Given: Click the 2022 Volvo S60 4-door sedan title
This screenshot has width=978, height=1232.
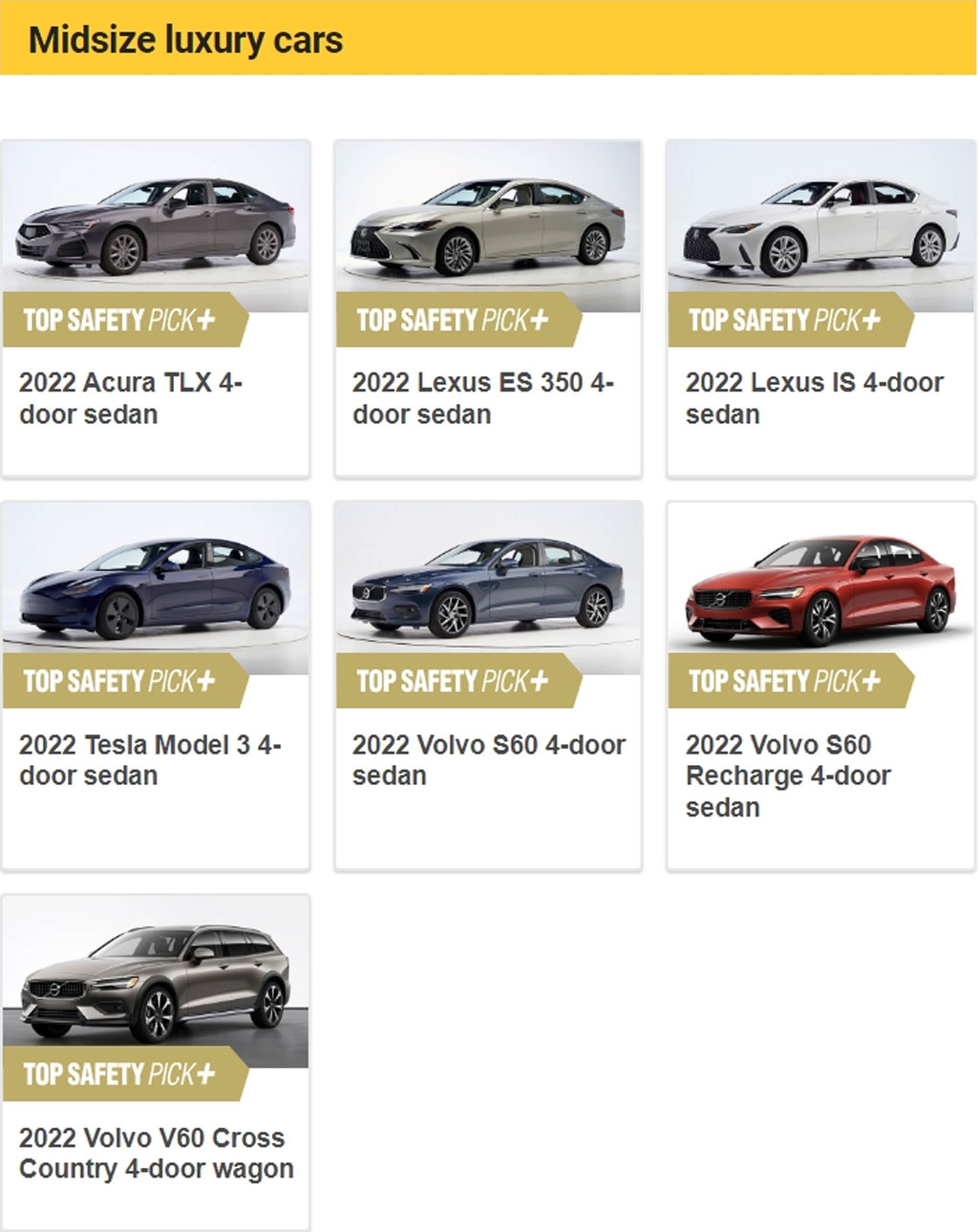Looking at the screenshot, I should click(x=489, y=759).
